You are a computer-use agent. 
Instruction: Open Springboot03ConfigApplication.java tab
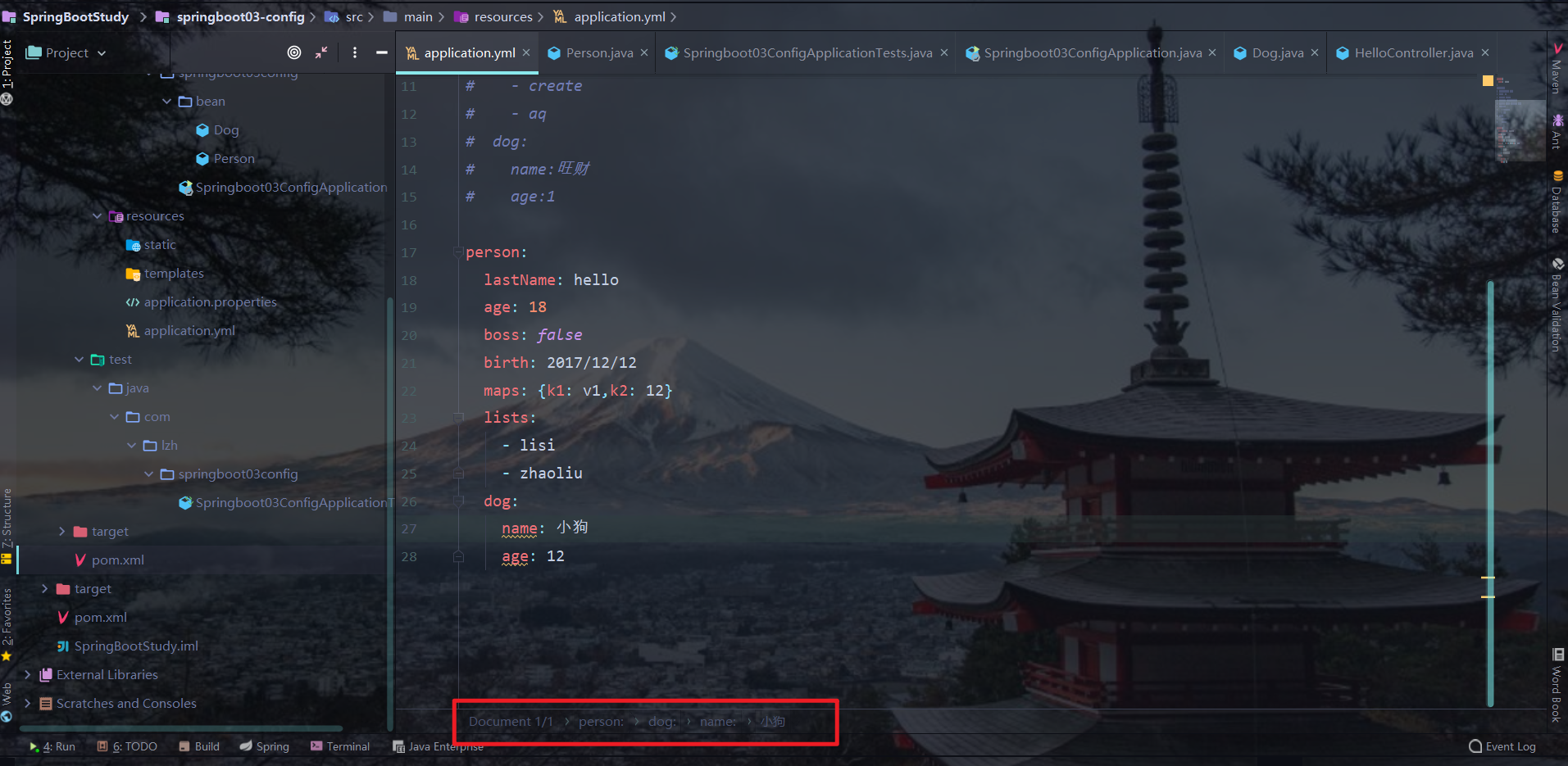pos(1093,52)
